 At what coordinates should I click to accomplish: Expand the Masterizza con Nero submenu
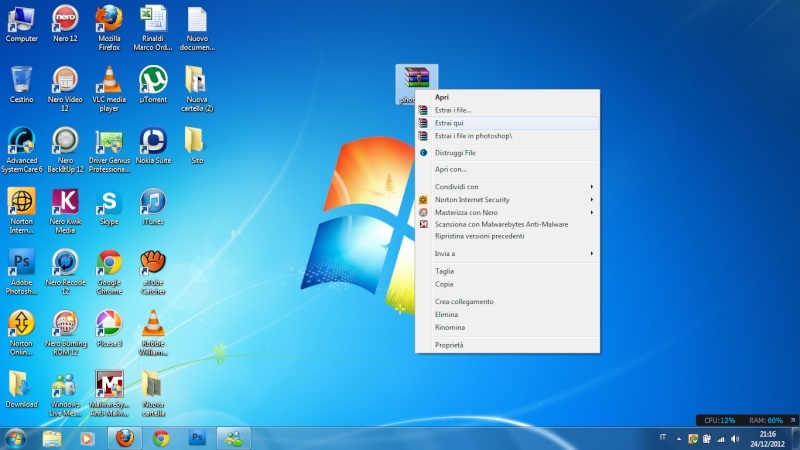[x=508, y=212]
